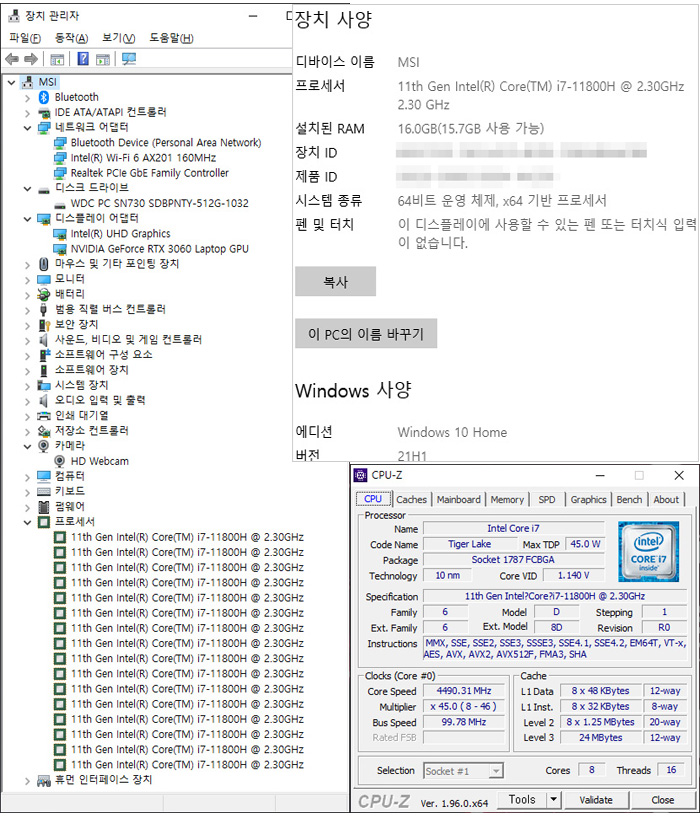Collapse the camera (카메라) node
Image resolution: width=700 pixels, height=817 pixels.
pyautogui.click(x=27, y=446)
